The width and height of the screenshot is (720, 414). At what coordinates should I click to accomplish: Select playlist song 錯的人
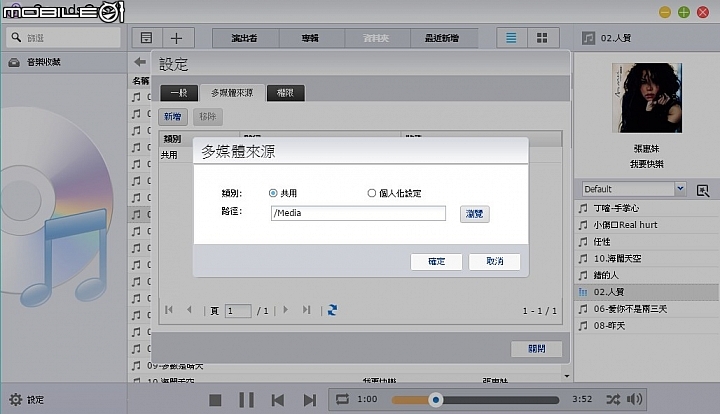(647, 275)
